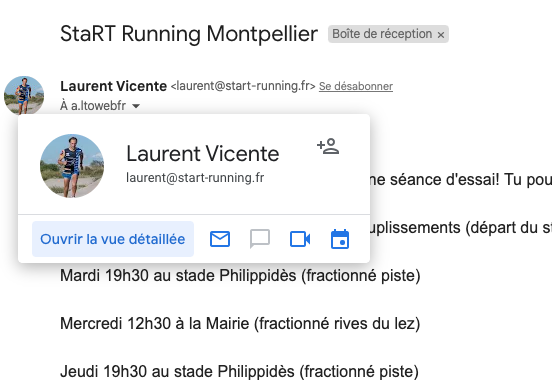The image size is (552, 380).
Task: Remove the Boîte de réception label
Action: click(441, 35)
